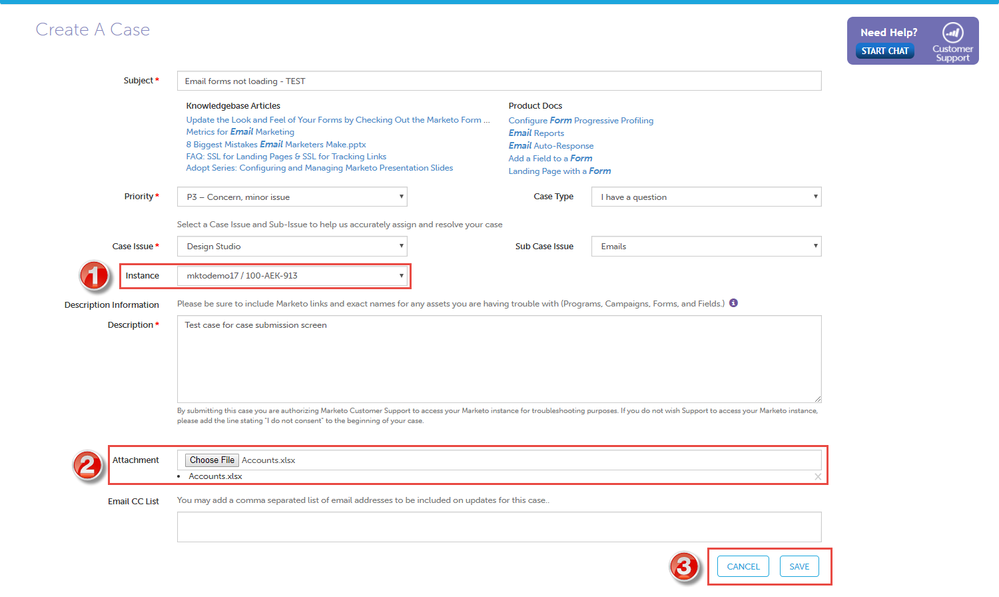Open the 'Email Reports' product doc
The width and height of the screenshot is (999, 597).
[536, 133]
